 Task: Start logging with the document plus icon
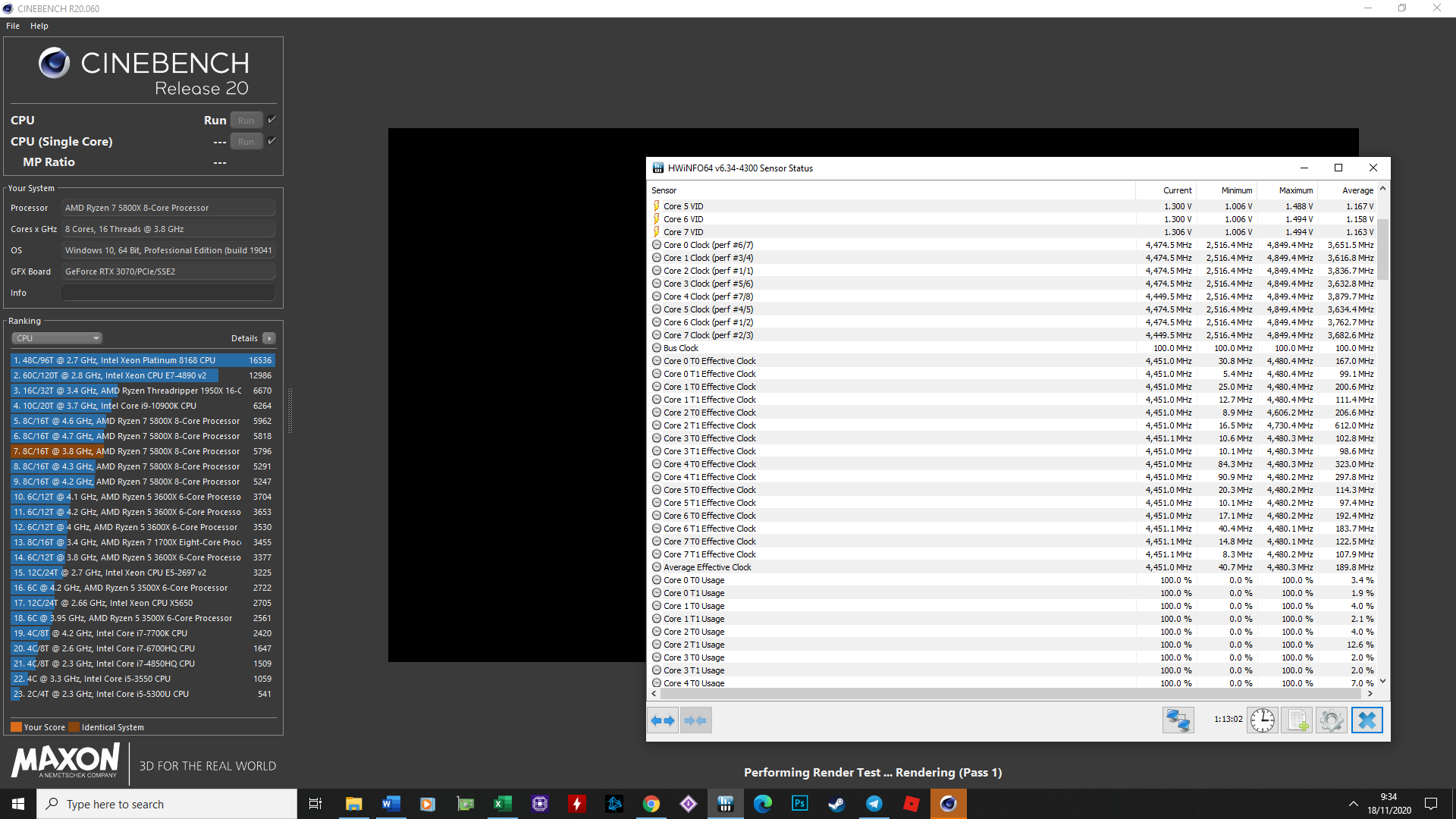(1297, 720)
